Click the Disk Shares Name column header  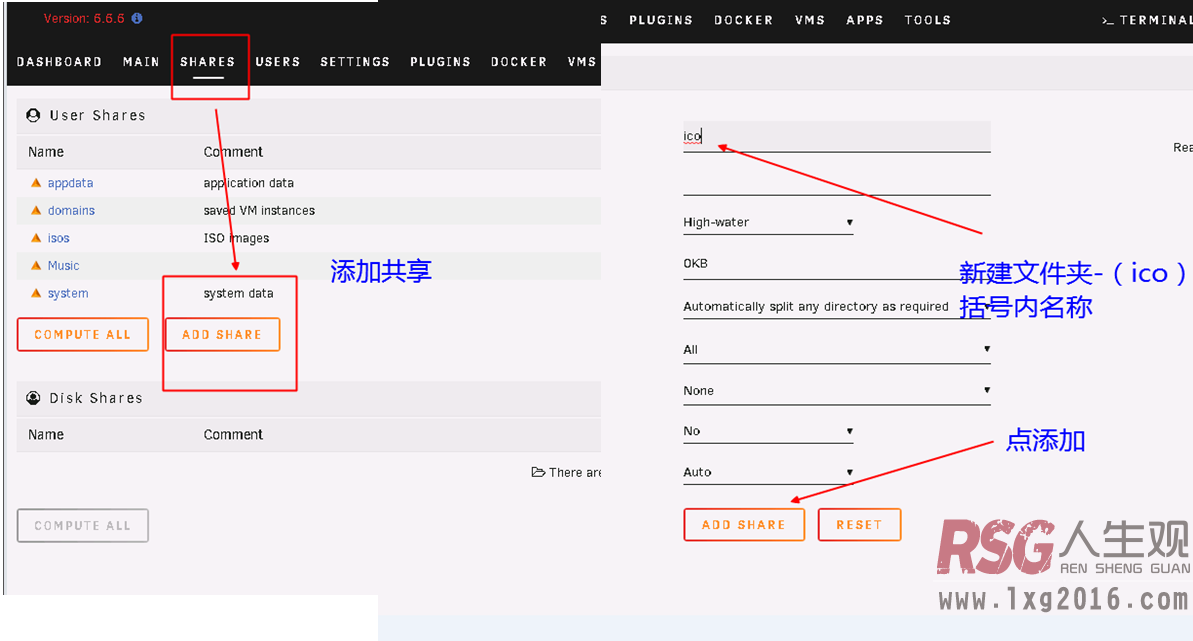coord(46,434)
